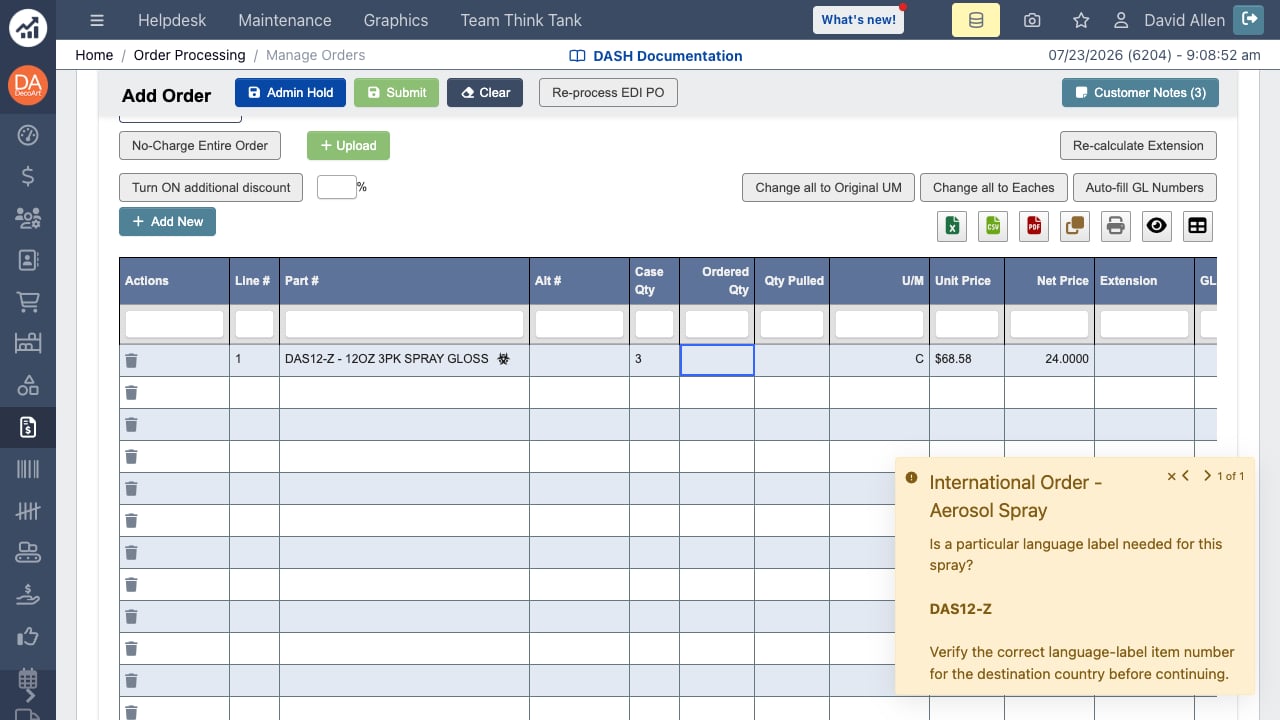This screenshot has width=1280, height=720.
Task: Click the green Submit button
Action: click(397, 92)
